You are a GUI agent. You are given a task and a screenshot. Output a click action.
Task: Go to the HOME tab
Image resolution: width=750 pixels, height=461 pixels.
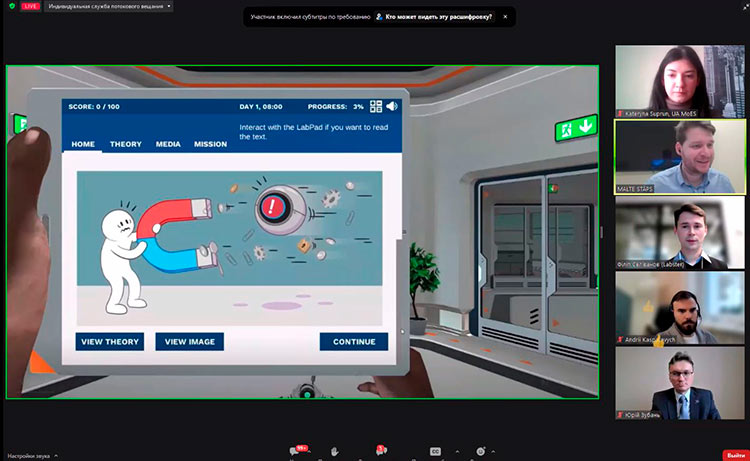tap(83, 144)
